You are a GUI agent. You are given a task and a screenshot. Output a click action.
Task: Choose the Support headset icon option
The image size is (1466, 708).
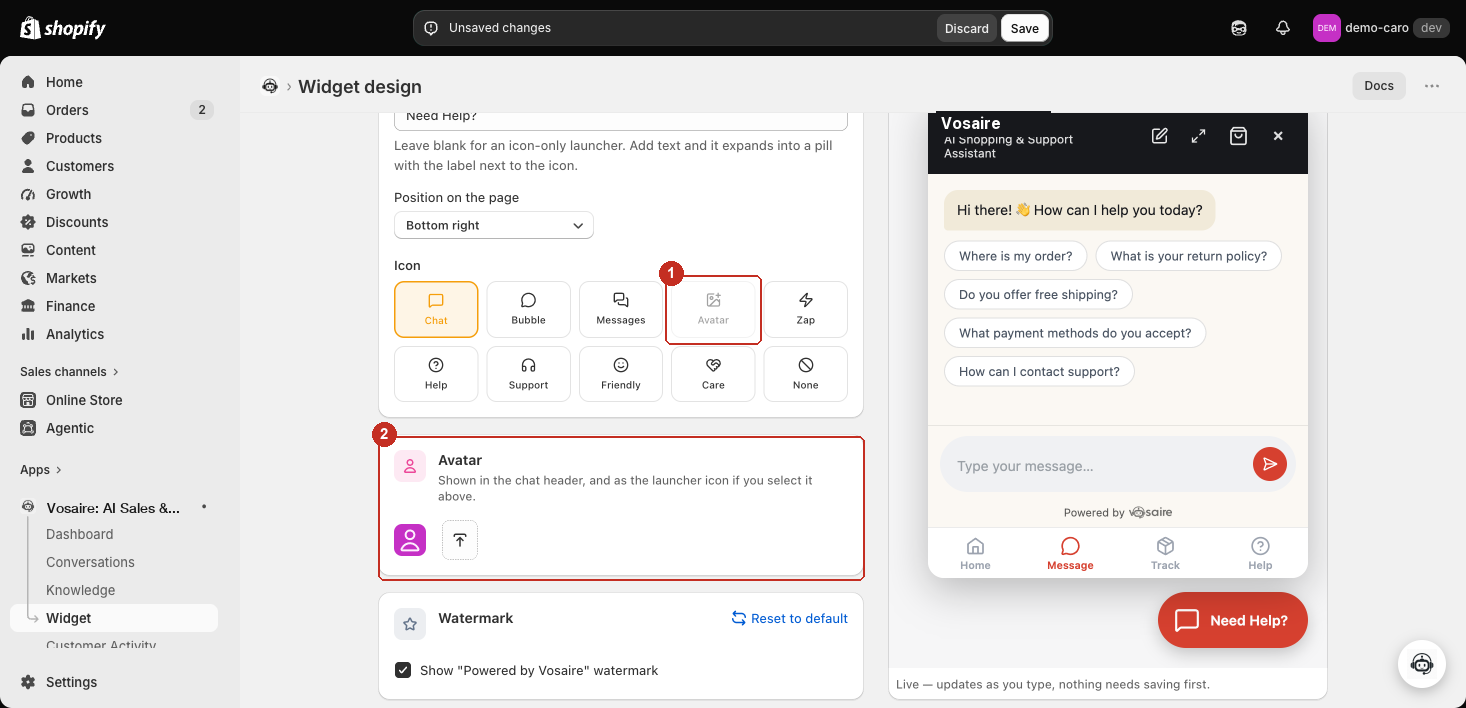(528, 374)
